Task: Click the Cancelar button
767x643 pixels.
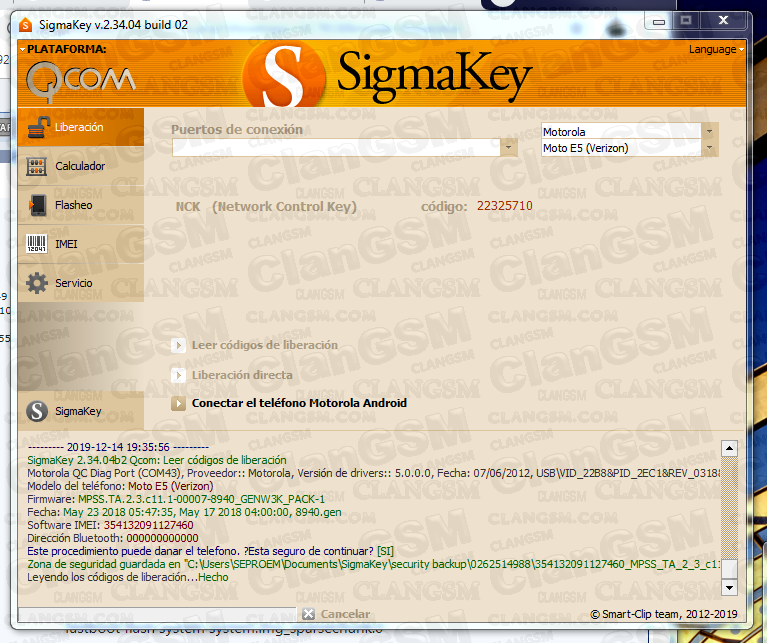Action: [x=345, y=614]
